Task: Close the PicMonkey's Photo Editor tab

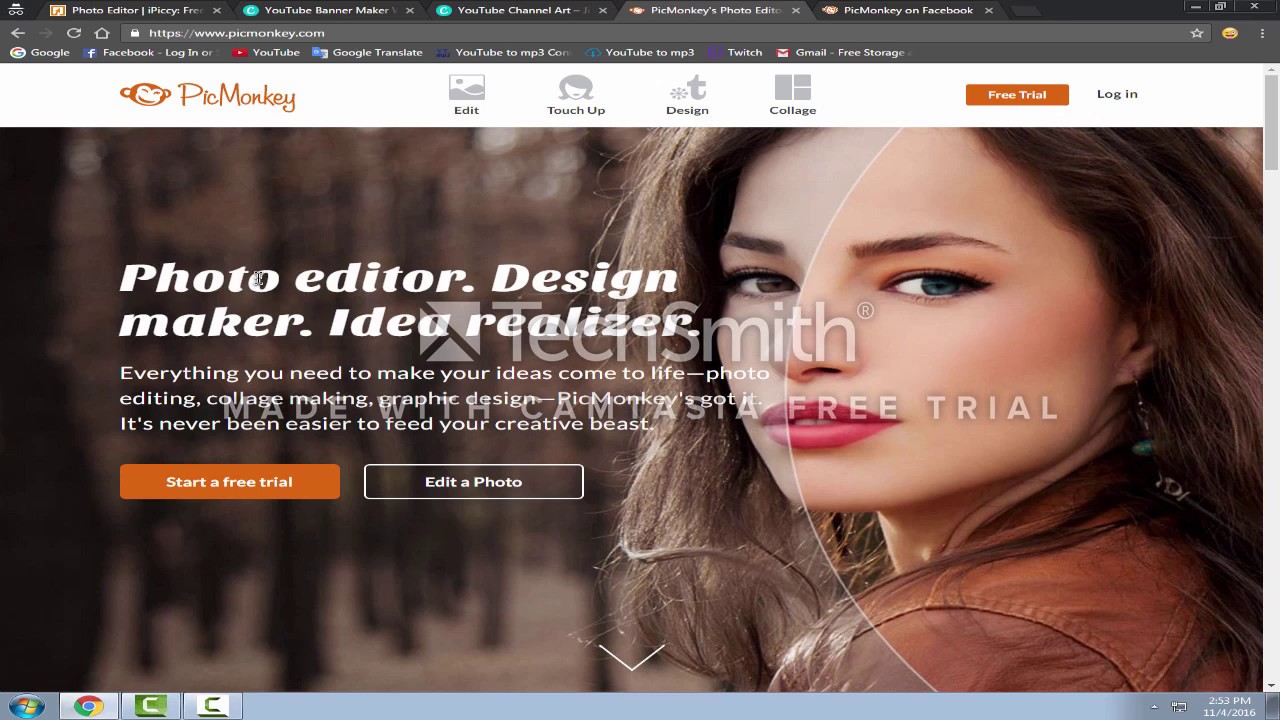Action: pyautogui.click(x=796, y=10)
